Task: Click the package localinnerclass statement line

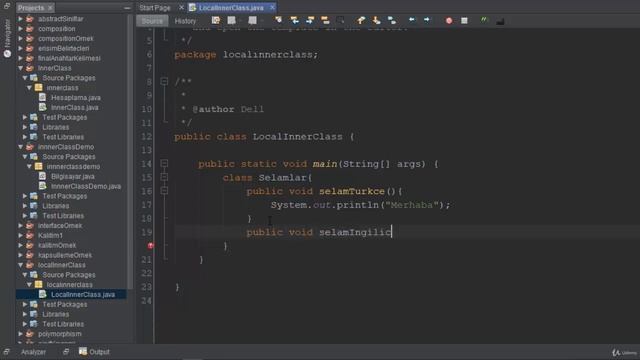Action: pyautogui.click(x=246, y=55)
